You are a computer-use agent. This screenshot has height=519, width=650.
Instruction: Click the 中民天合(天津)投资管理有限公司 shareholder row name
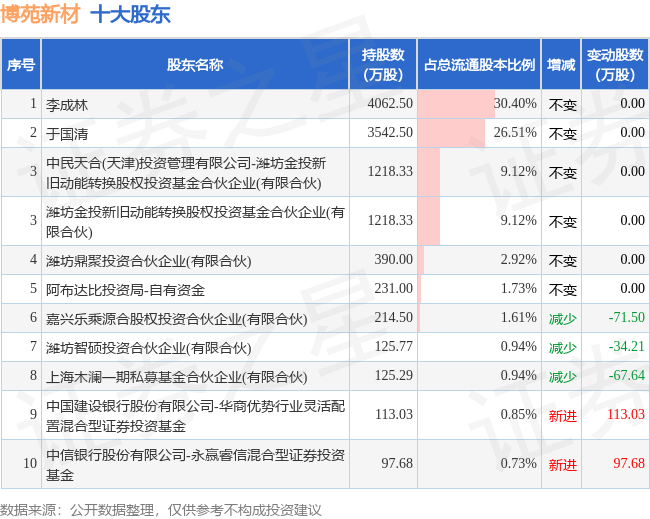pyautogui.click(x=186, y=173)
